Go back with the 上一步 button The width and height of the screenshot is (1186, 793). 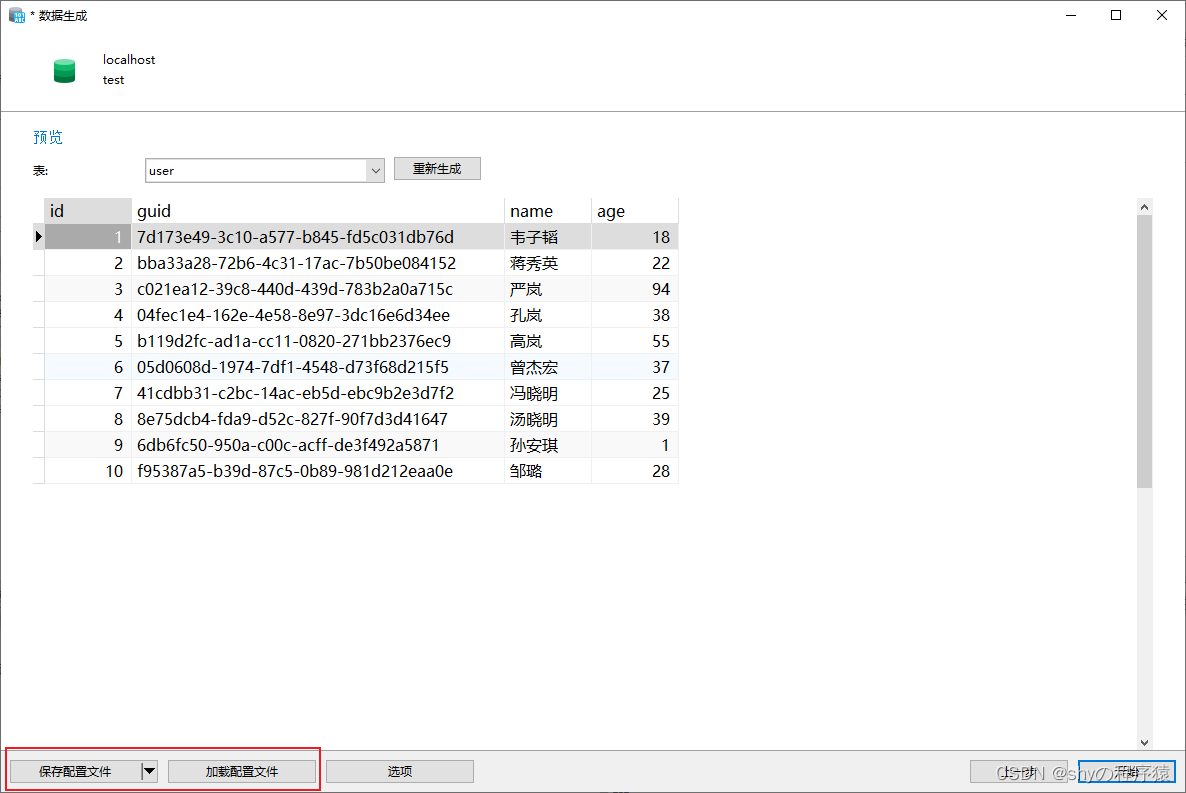[1019, 771]
